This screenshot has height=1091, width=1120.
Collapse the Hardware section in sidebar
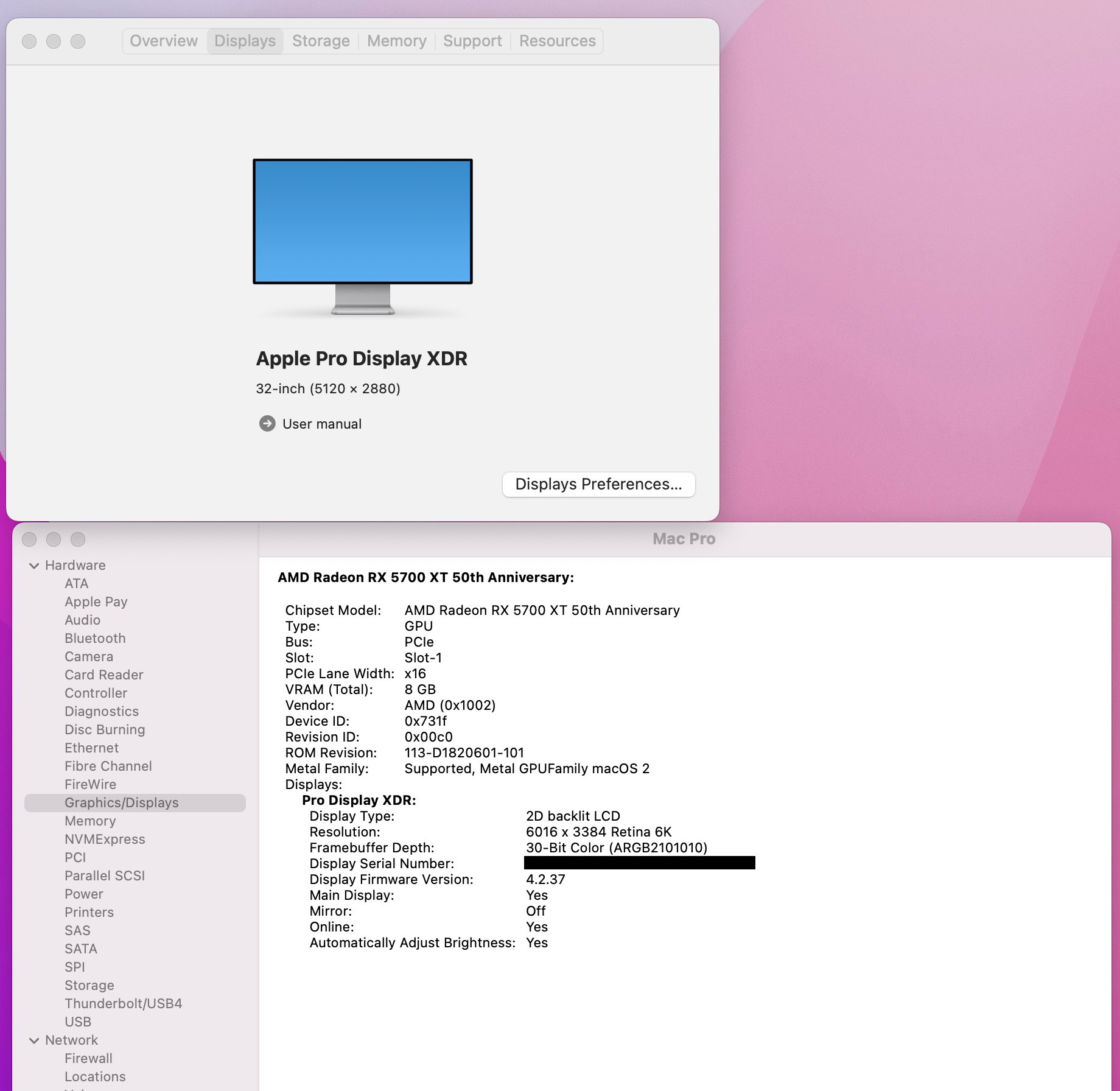click(34, 566)
